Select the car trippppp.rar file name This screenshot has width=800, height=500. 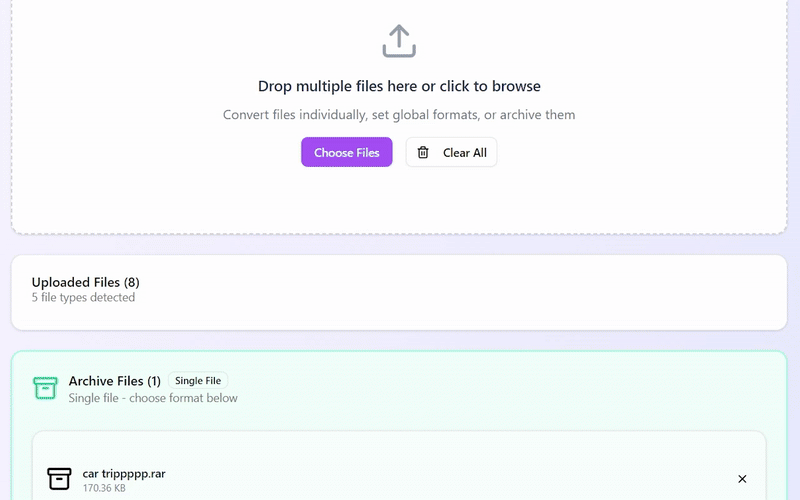[125, 473]
